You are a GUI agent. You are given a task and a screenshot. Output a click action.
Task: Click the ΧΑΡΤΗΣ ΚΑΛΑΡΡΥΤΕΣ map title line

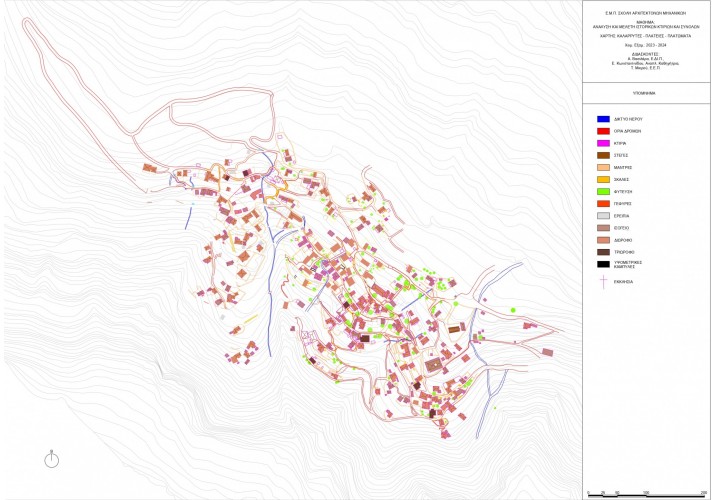tap(645, 36)
